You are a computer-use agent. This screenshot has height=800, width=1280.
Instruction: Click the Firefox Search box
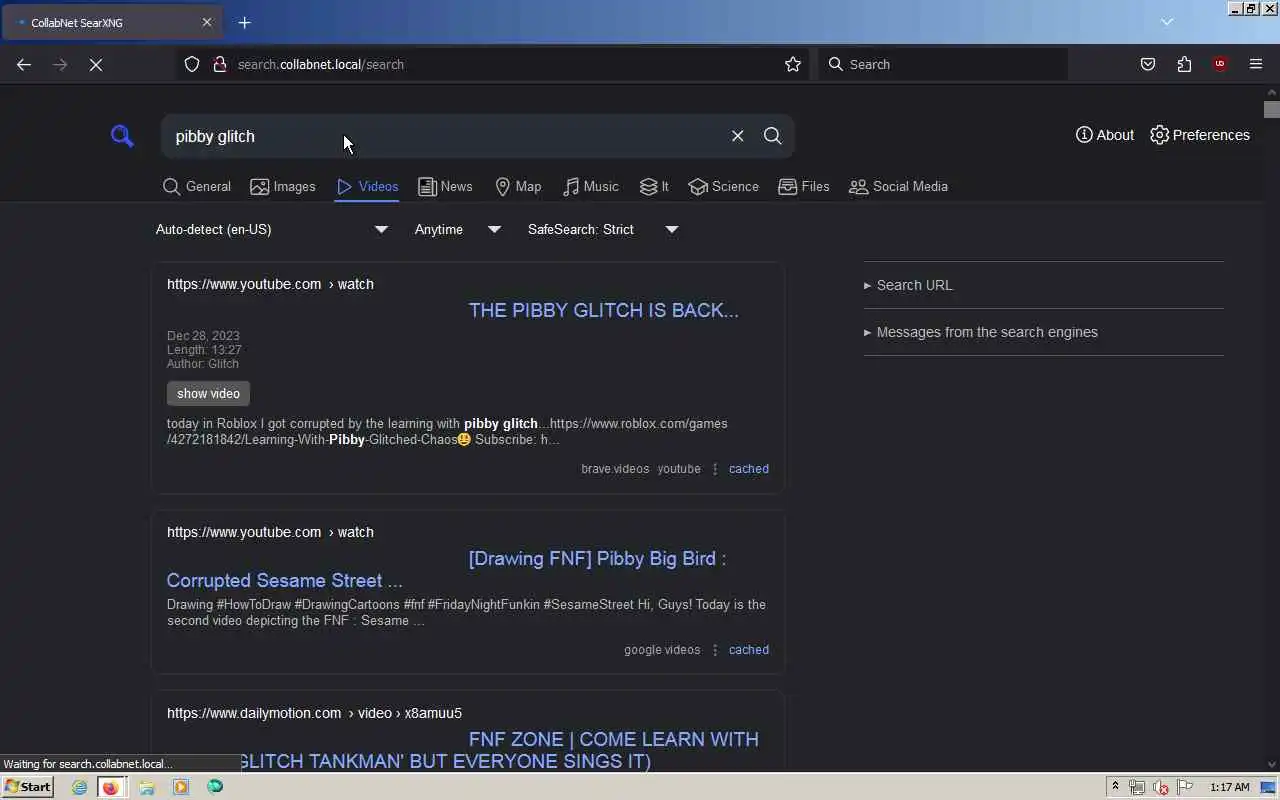(x=943, y=64)
